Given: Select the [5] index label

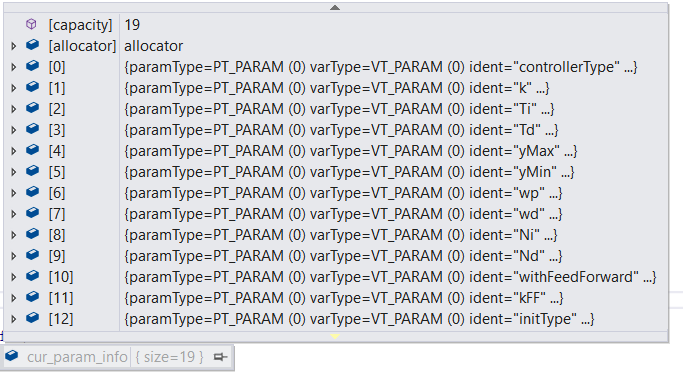Looking at the screenshot, I should (x=57, y=172).
